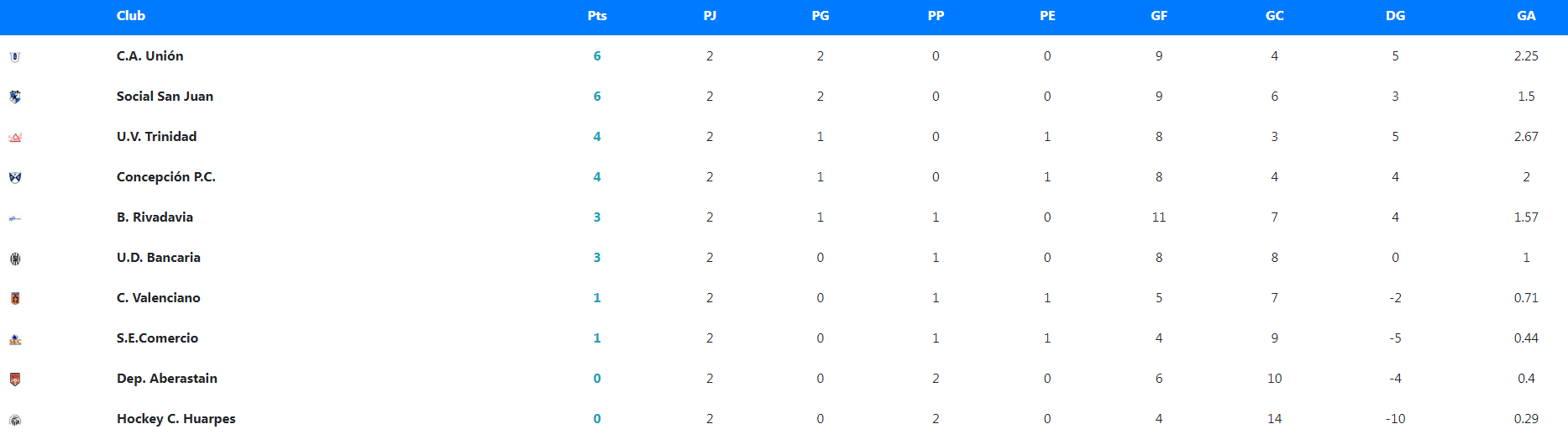Open the Social San Juan team name
1568x445 pixels.
(x=165, y=97)
